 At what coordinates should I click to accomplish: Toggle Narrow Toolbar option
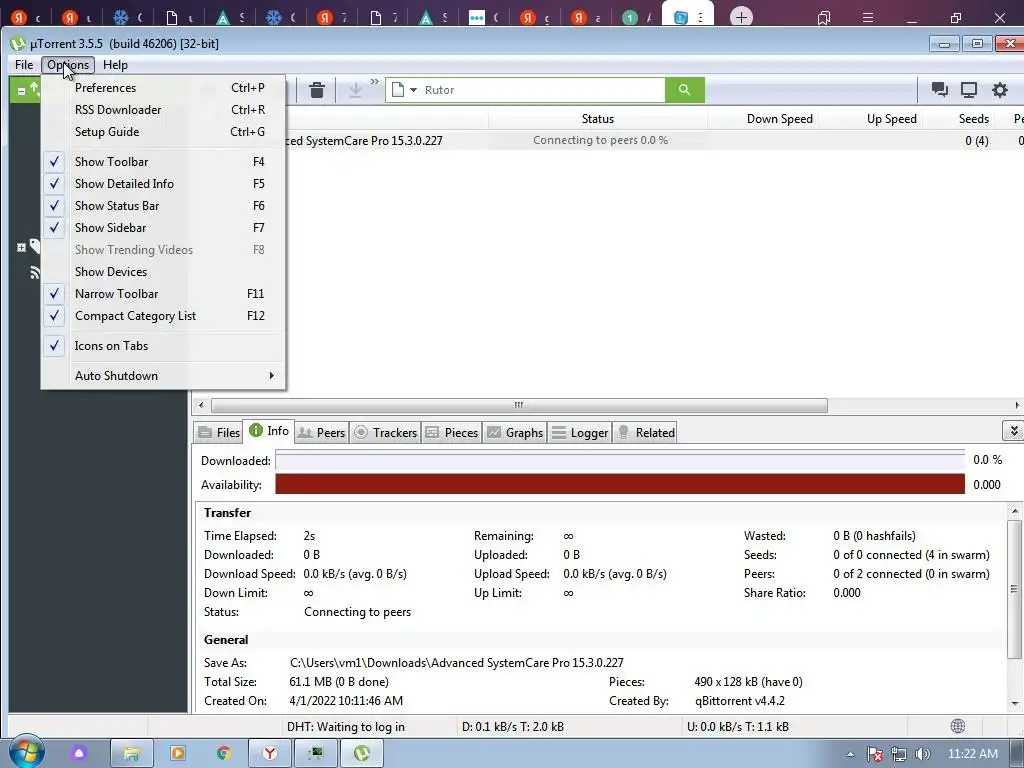coord(163,294)
